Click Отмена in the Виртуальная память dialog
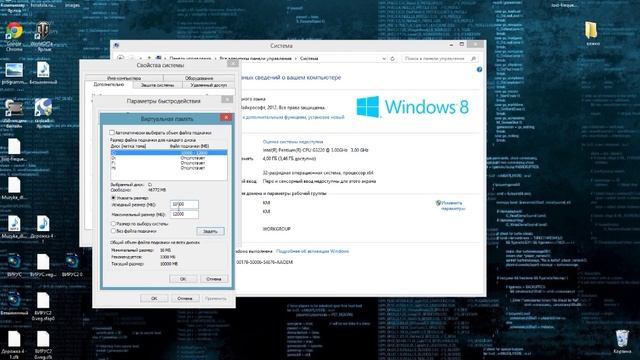The width and height of the screenshot is (640, 360). coord(213,279)
